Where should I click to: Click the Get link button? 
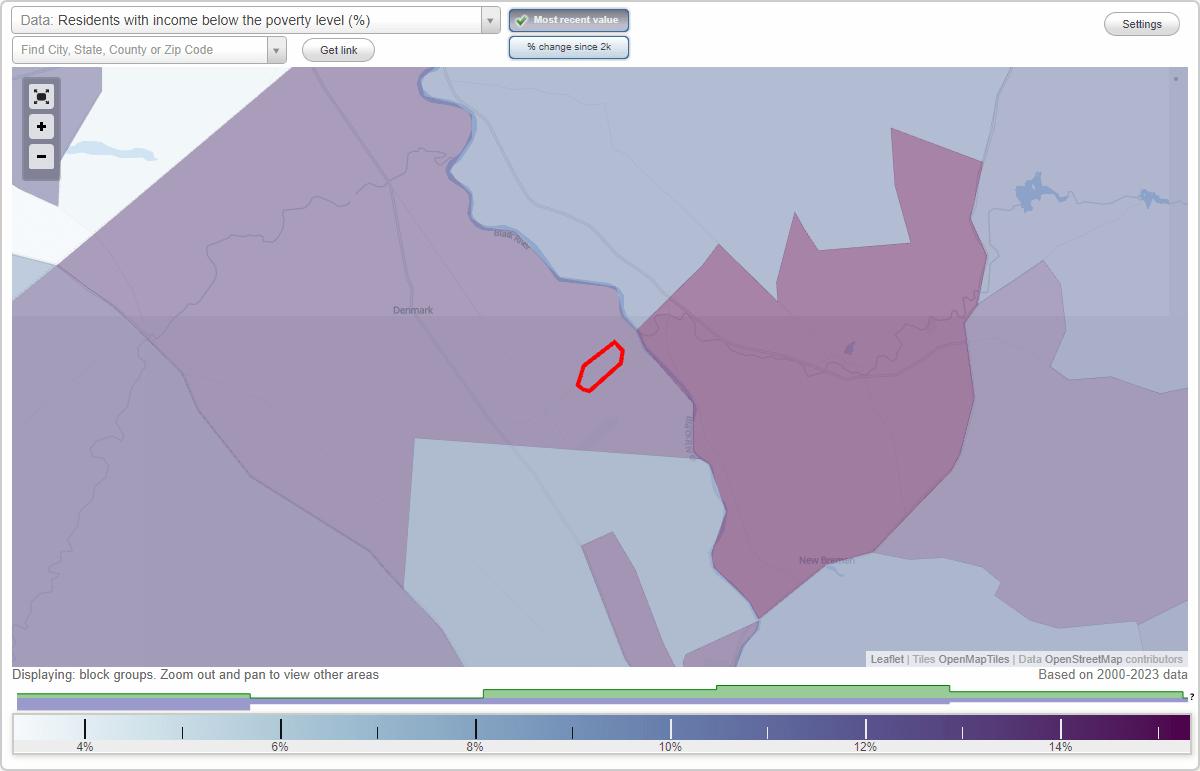[x=337, y=49]
